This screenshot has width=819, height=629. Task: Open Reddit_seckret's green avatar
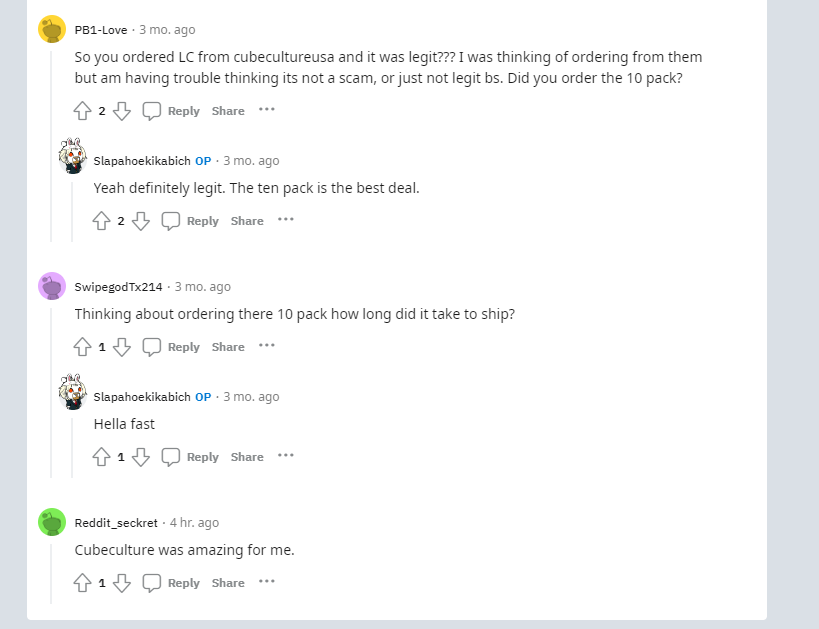[x=52, y=522]
